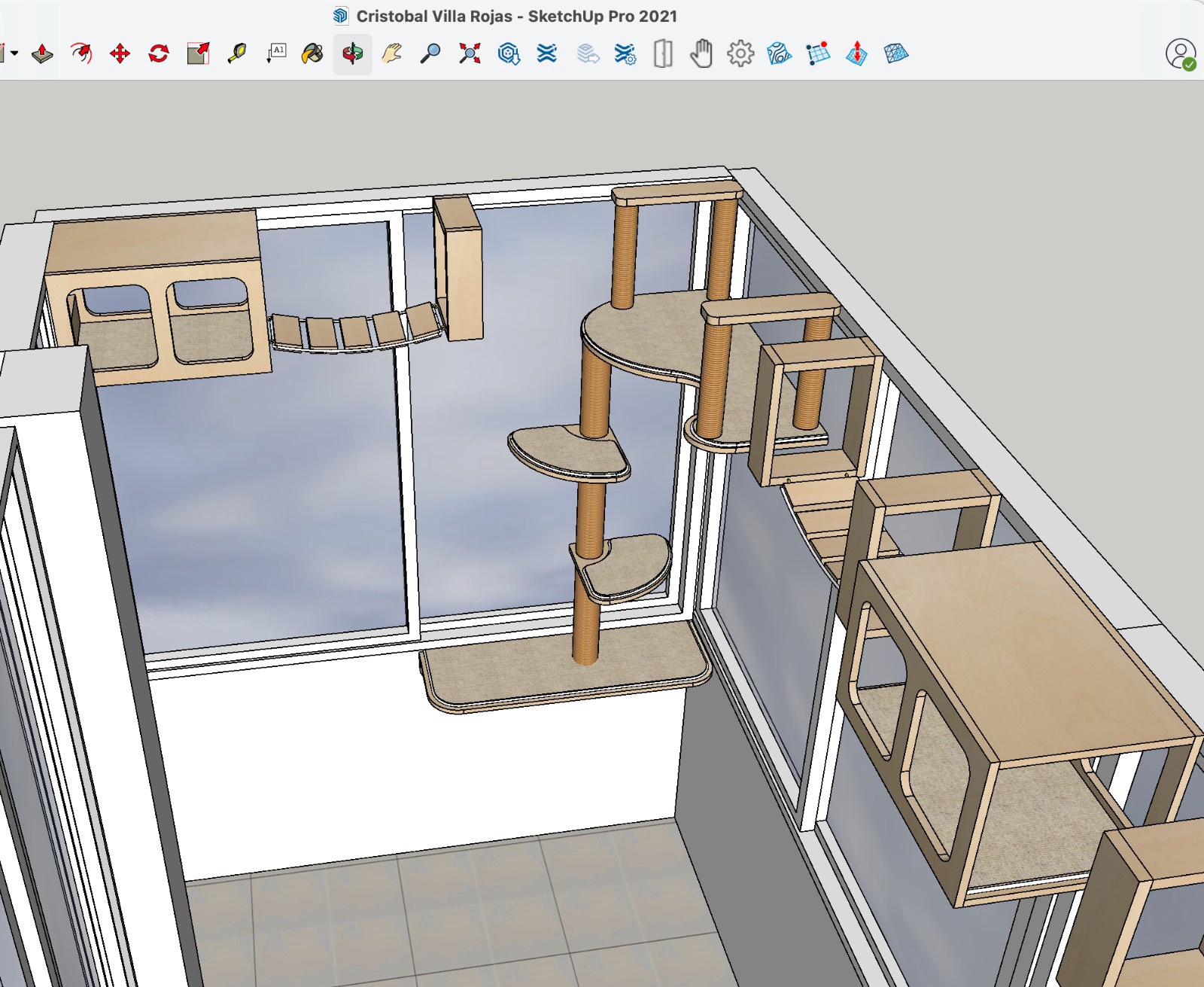Select the From Contours sandbox tool
Screen dimensions: 1204x987
780,53
